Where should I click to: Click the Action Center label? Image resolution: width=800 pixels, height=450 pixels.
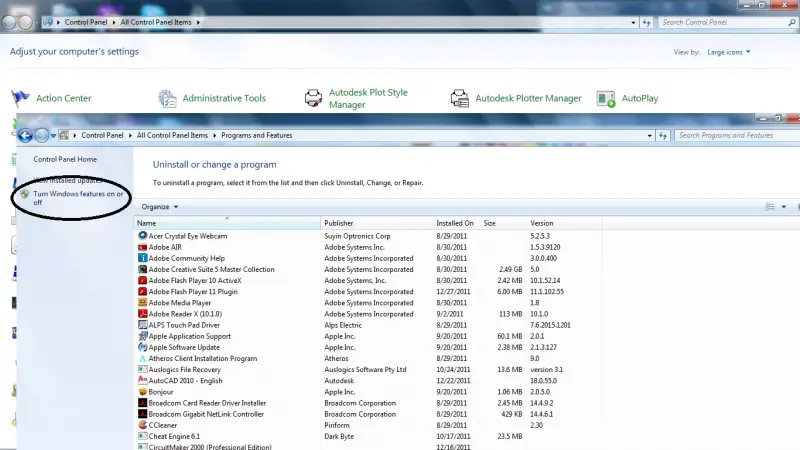(x=64, y=98)
